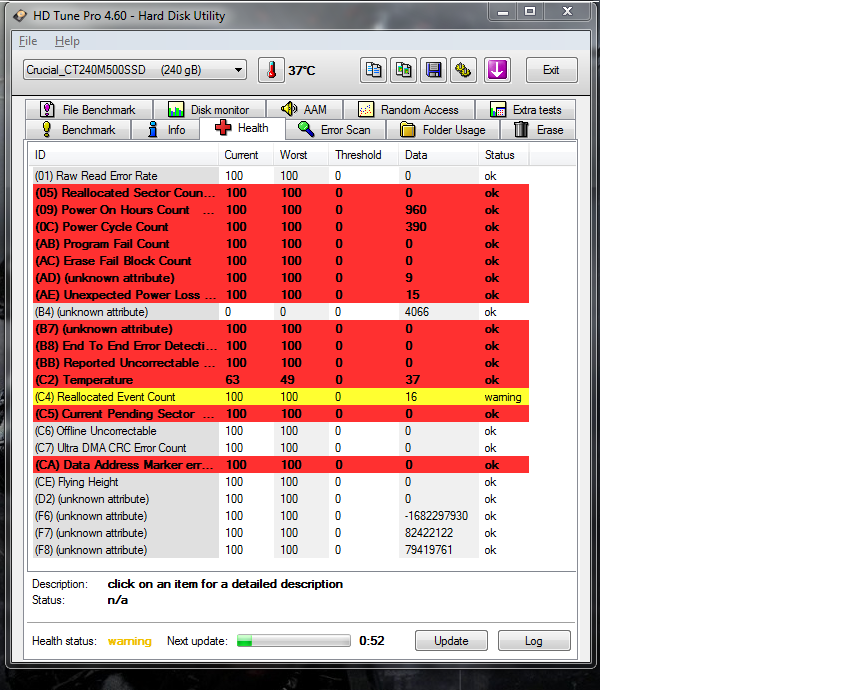864x690 pixels.
Task: Click the Benchmark lightbulb icon
Action: (47, 129)
